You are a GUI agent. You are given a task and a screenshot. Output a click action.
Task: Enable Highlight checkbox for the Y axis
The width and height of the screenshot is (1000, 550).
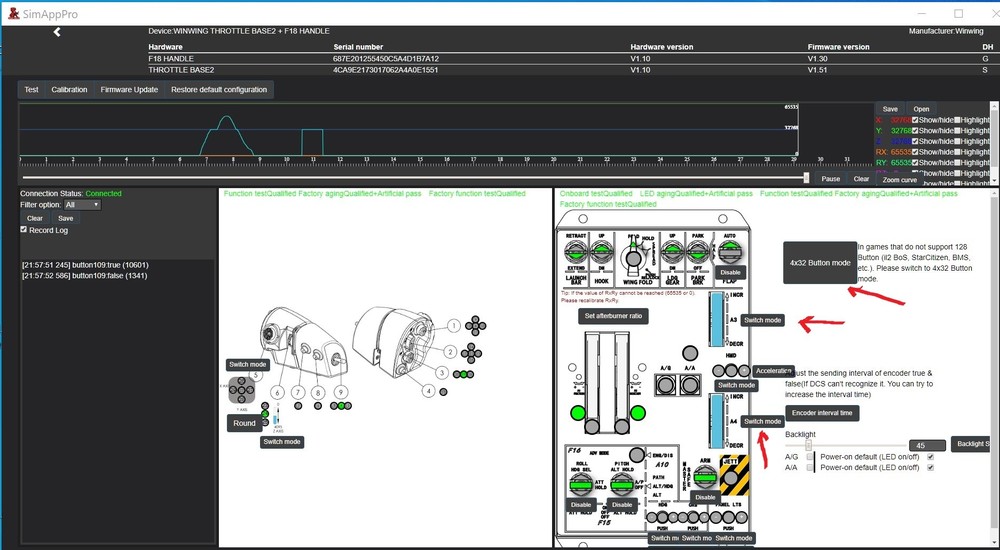pos(958,130)
